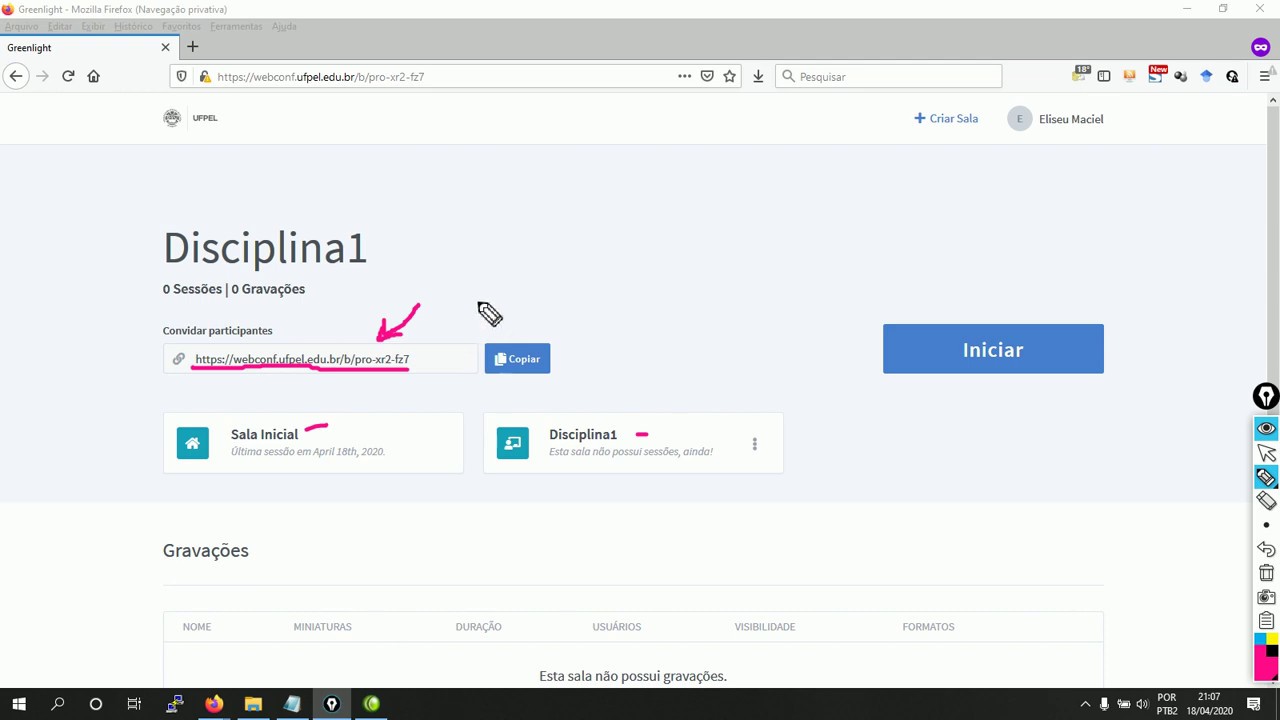Select the highlighted marker tool in the annotation toolbar
The height and width of the screenshot is (720, 1280).
(1266, 477)
